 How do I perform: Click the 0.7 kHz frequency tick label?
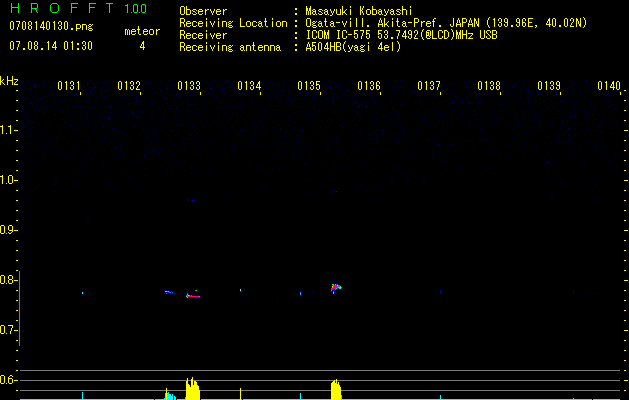(x=7, y=330)
